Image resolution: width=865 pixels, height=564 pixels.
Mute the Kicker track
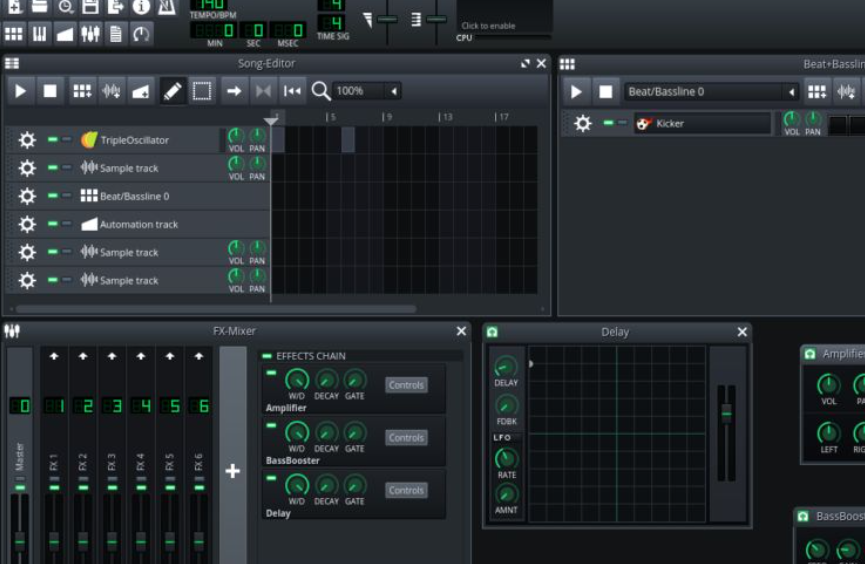pyautogui.click(x=608, y=123)
